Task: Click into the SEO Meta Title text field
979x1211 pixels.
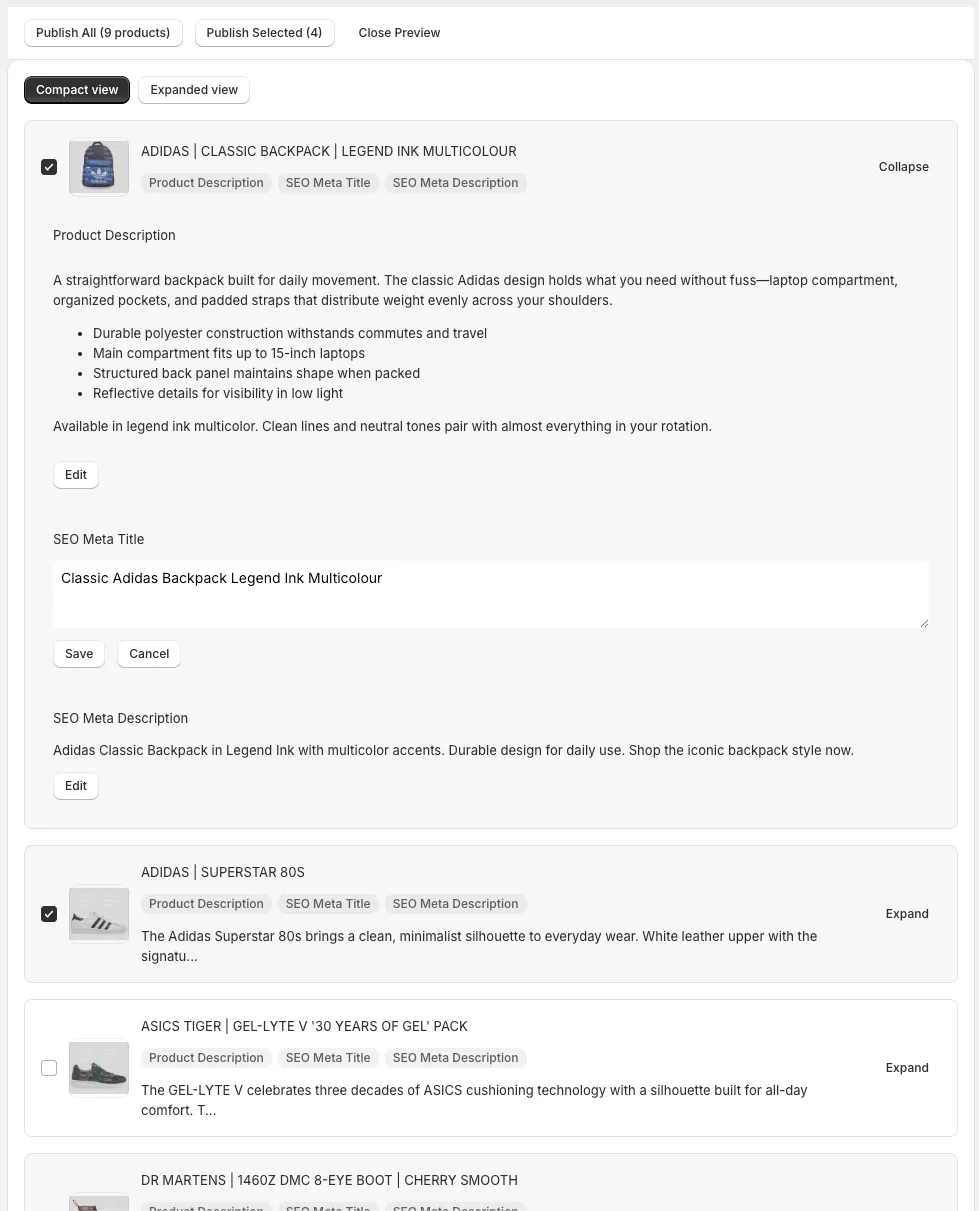Action: coord(490,594)
